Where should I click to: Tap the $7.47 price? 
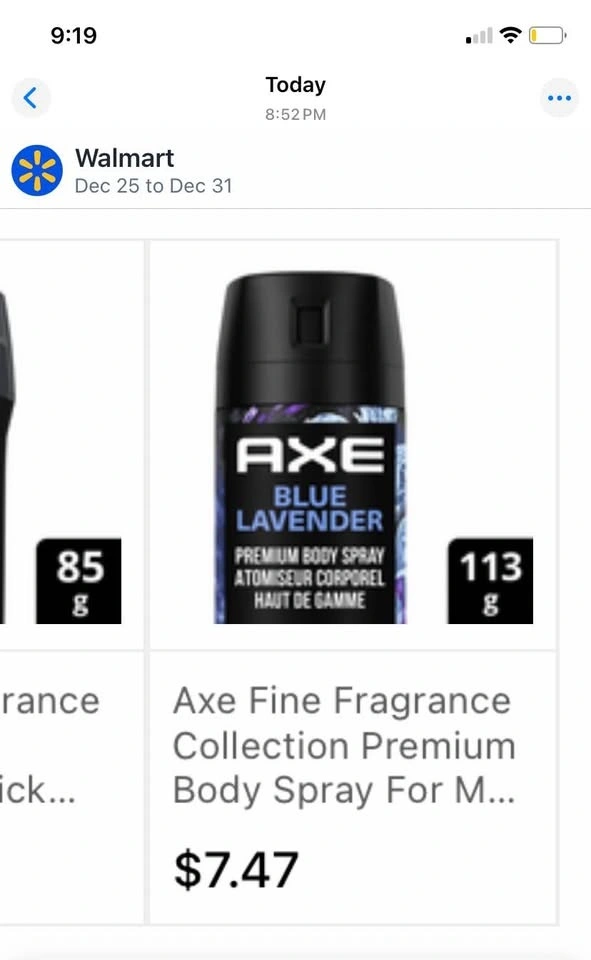point(236,869)
